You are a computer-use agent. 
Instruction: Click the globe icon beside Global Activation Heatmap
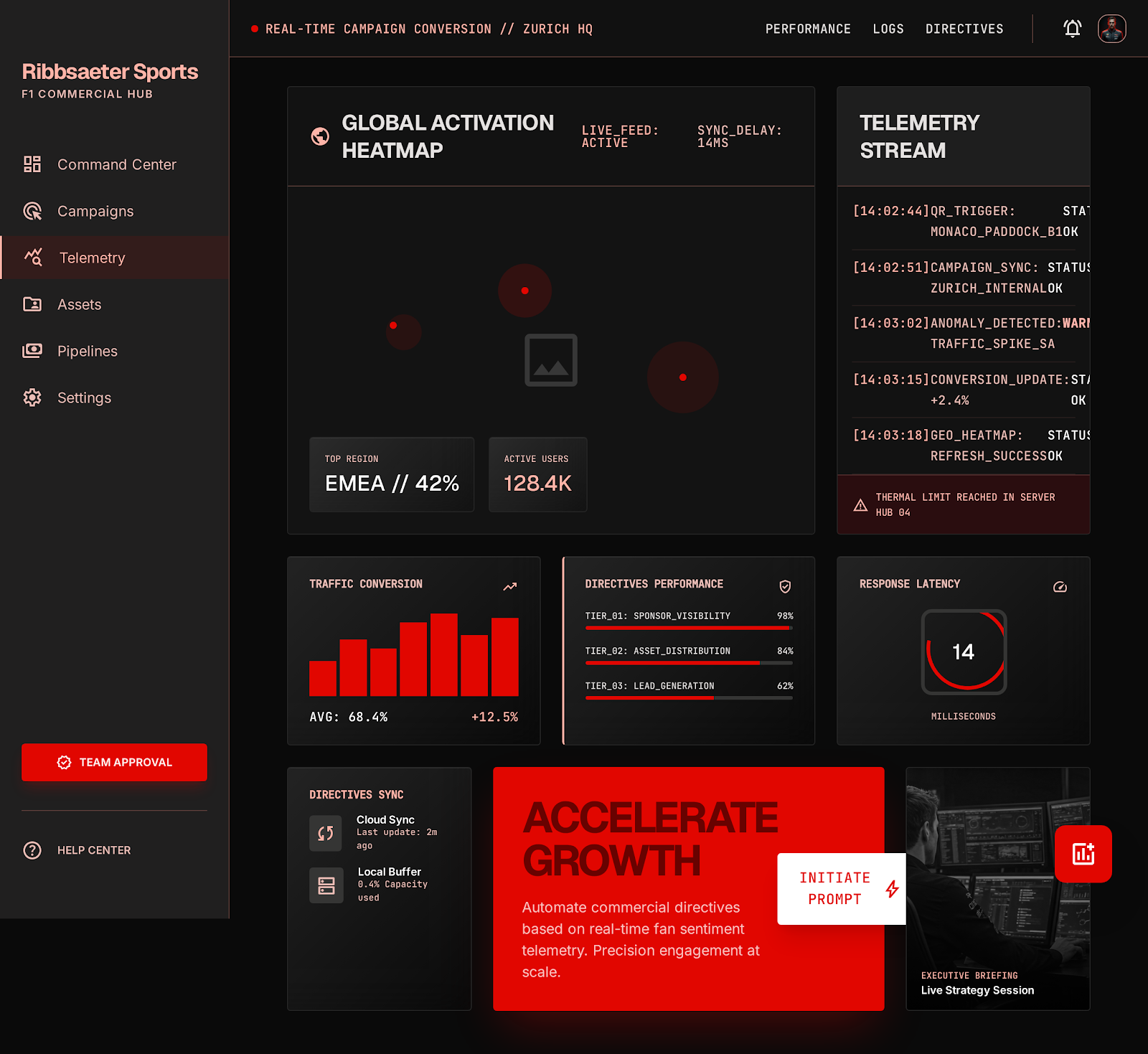coord(320,136)
